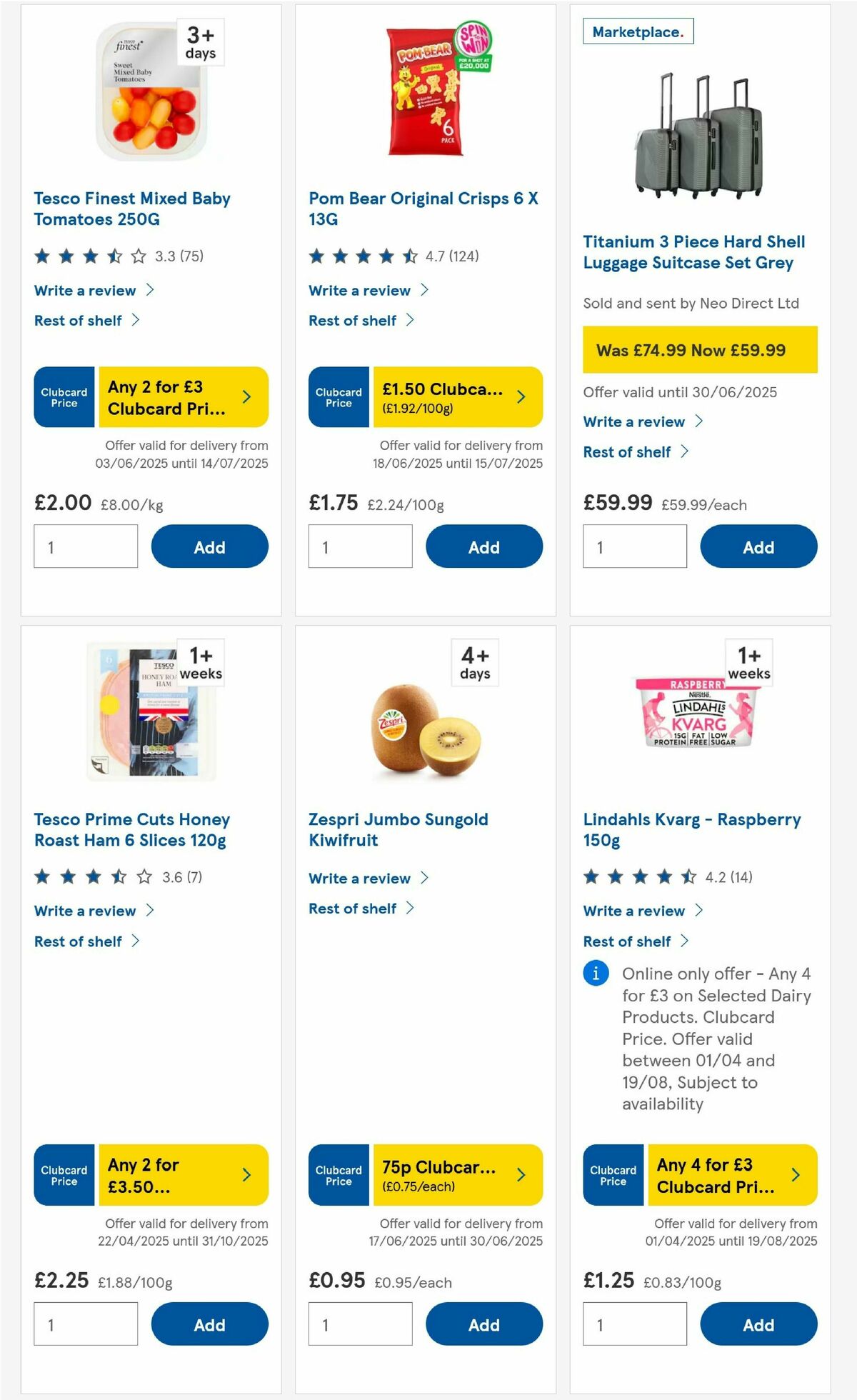Select the star rating for Pom Bear Crisps
857x1400 pixels.
[x=357, y=254]
